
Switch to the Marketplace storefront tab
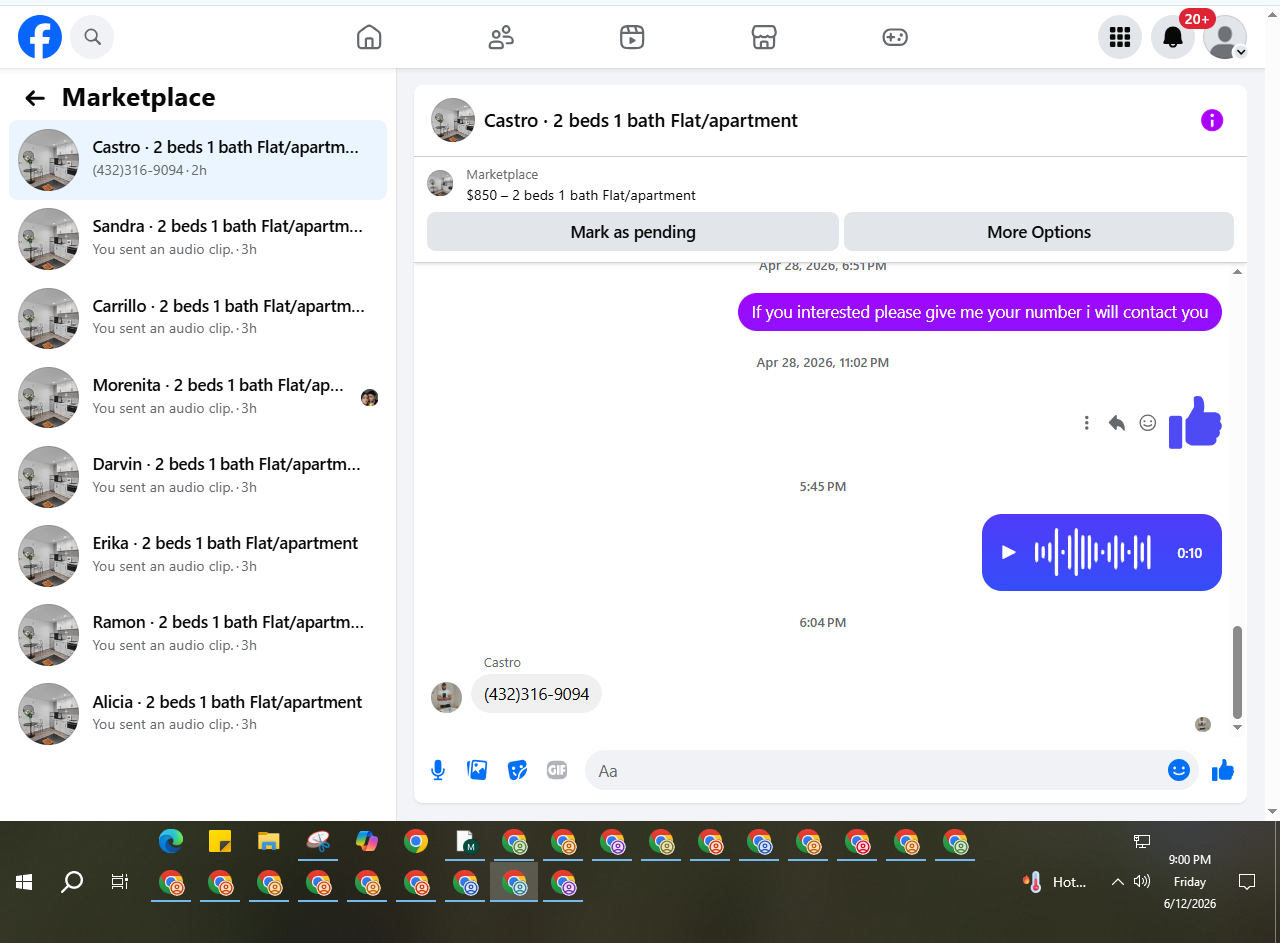point(764,37)
